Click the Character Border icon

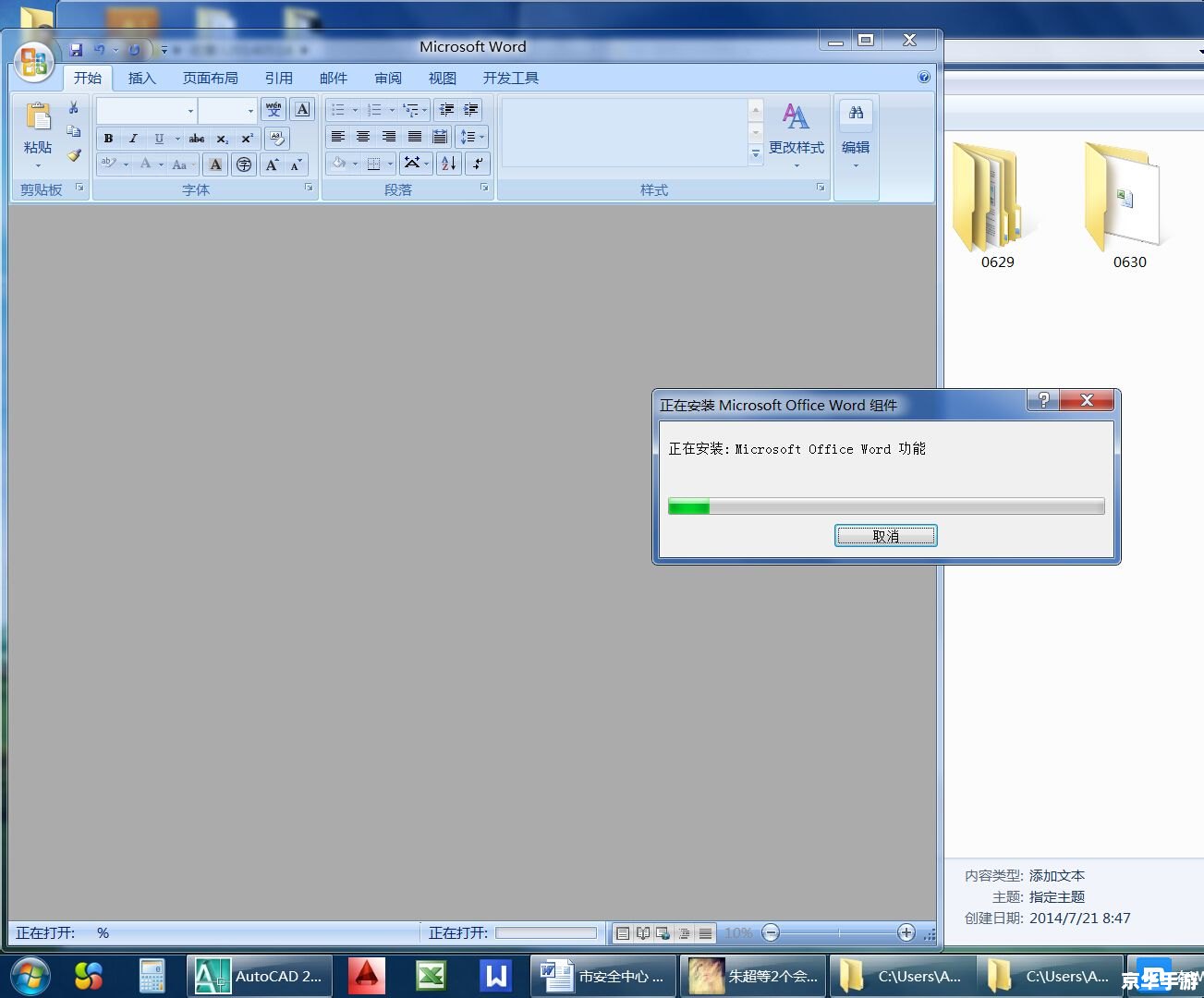click(x=302, y=109)
